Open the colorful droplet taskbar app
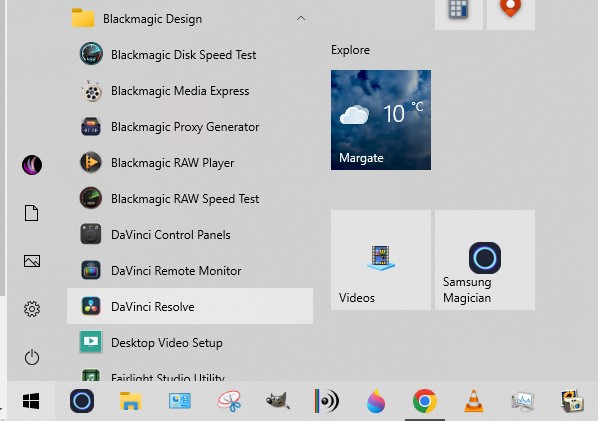 click(376, 401)
